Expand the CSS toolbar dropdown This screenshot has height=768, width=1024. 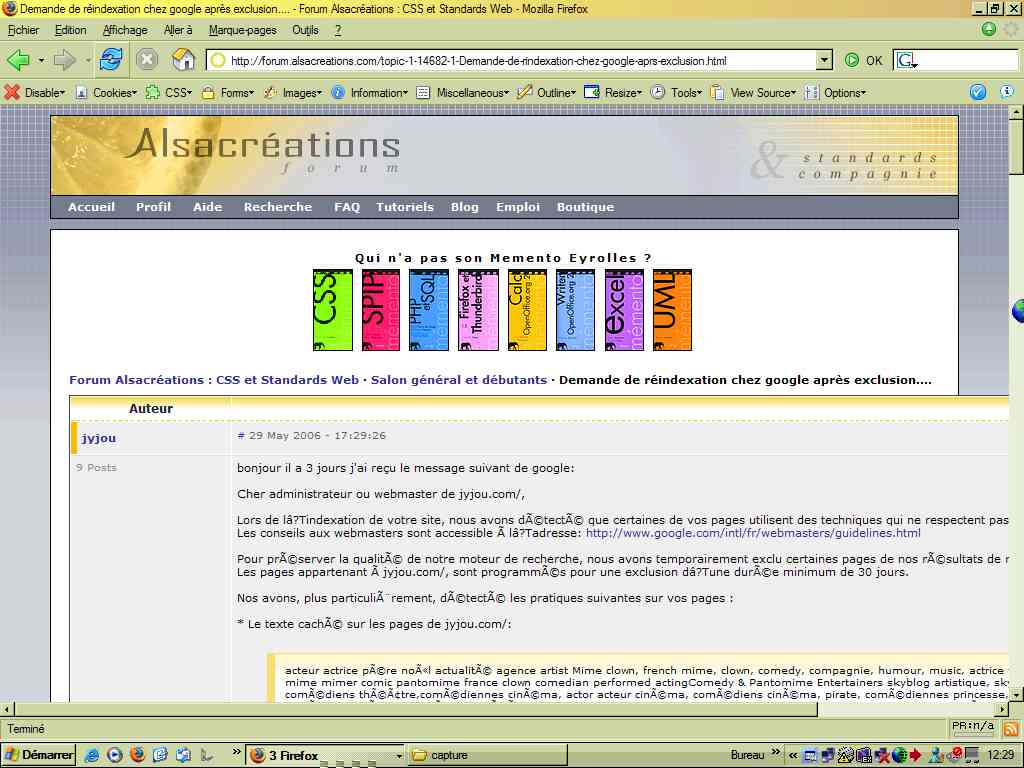tap(169, 93)
